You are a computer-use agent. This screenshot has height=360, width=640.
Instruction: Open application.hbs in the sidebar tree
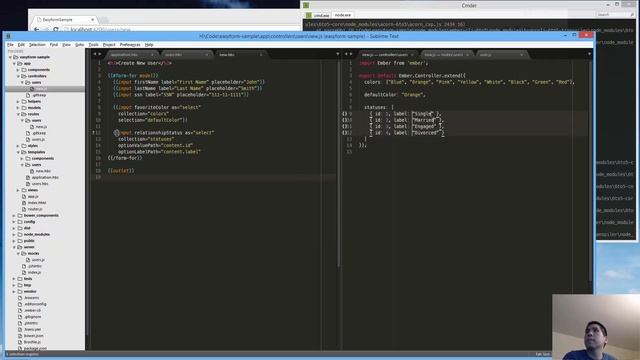(x=45, y=178)
